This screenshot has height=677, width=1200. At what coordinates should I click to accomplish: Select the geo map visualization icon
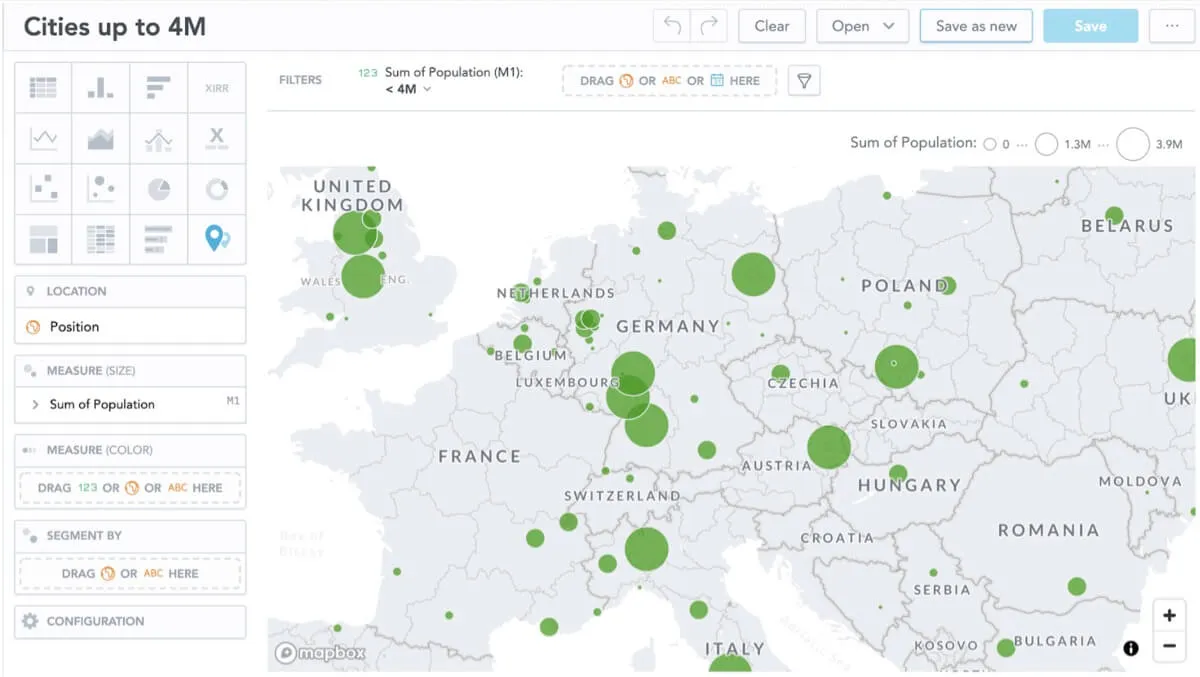(217, 239)
